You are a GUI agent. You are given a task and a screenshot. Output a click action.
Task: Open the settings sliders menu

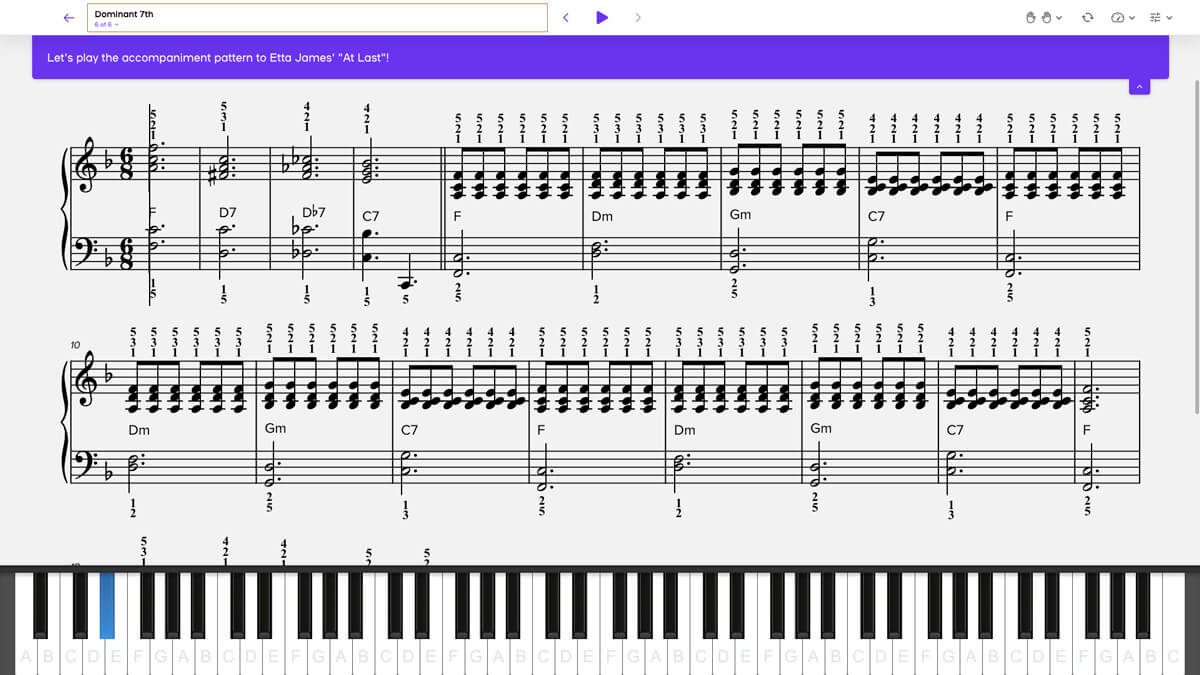1157,18
